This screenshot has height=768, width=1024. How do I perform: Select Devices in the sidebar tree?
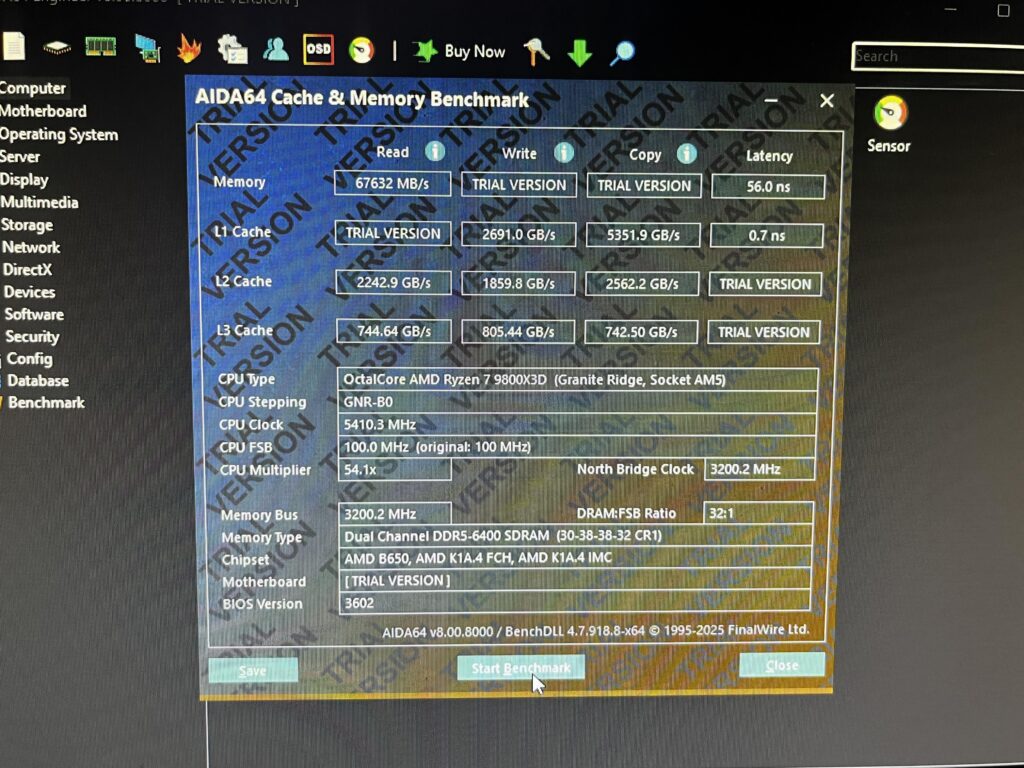click(x=29, y=292)
